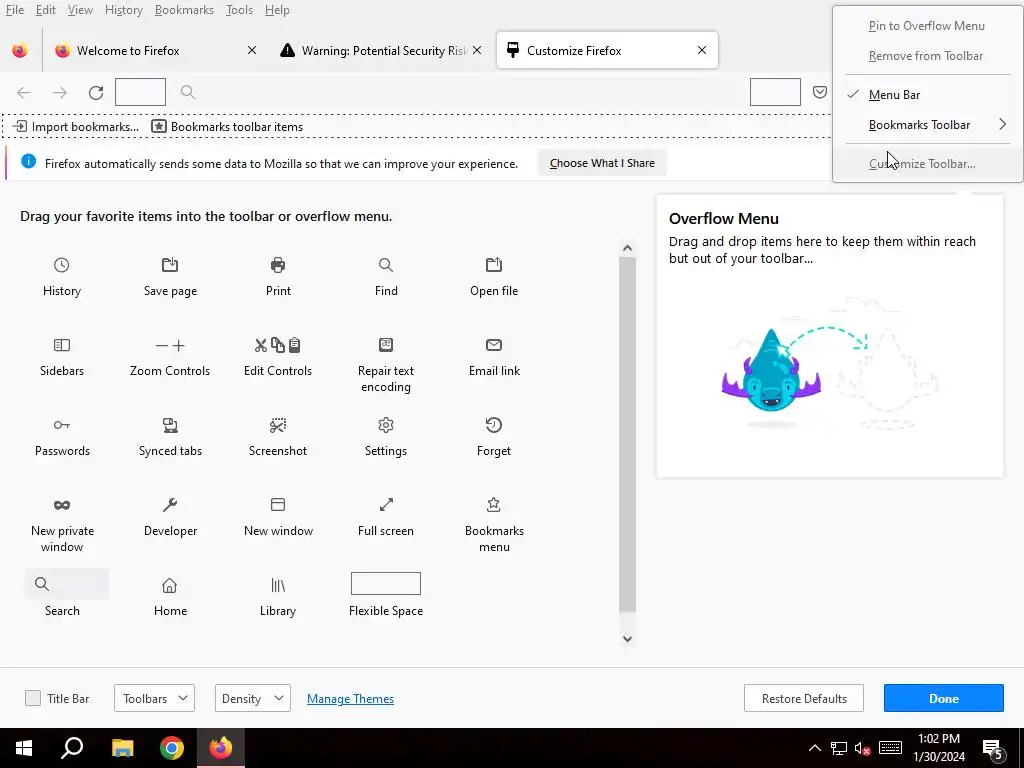Select the Forget icon
The width and height of the screenshot is (1024, 768).
coord(494,425)
